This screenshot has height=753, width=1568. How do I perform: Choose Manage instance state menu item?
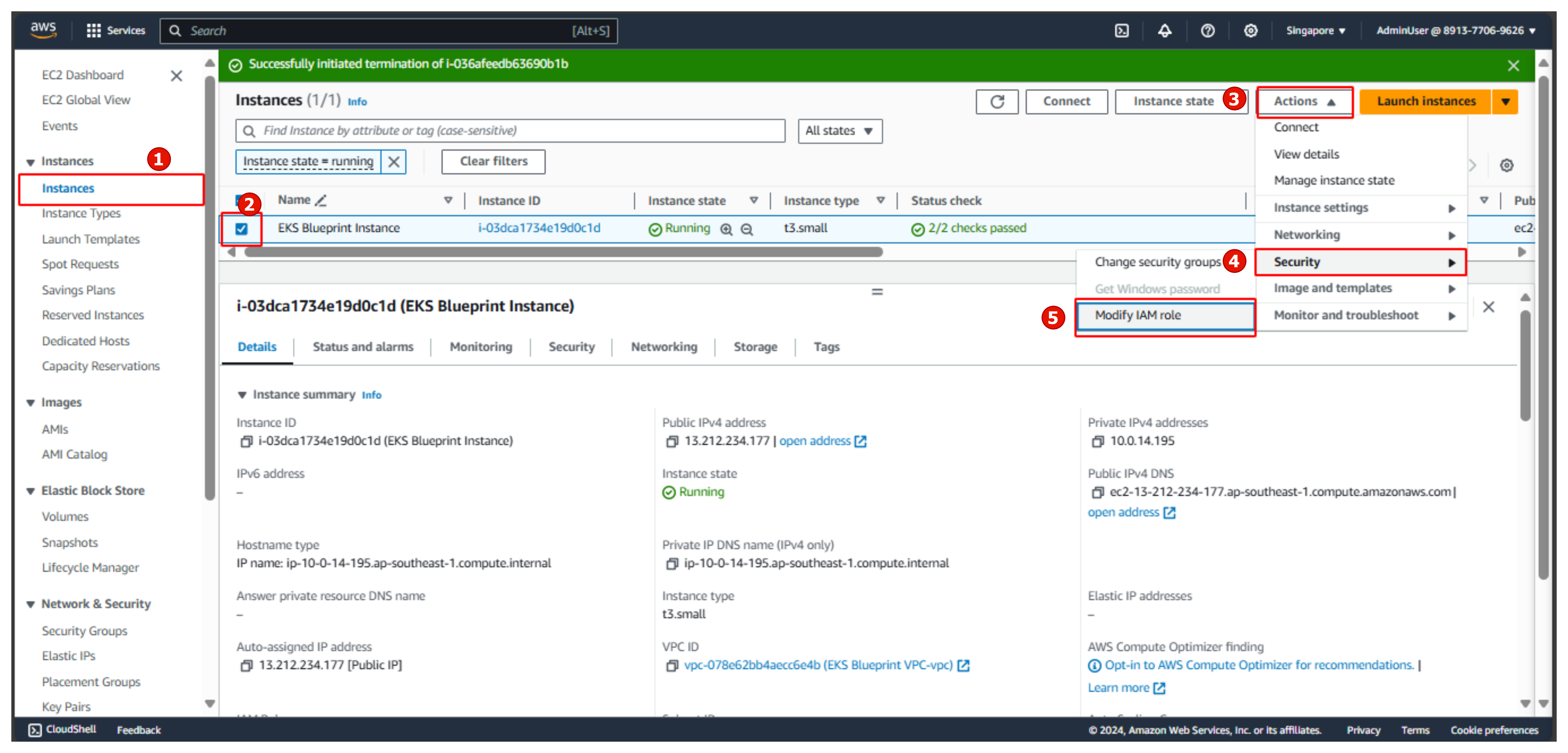1334,181
